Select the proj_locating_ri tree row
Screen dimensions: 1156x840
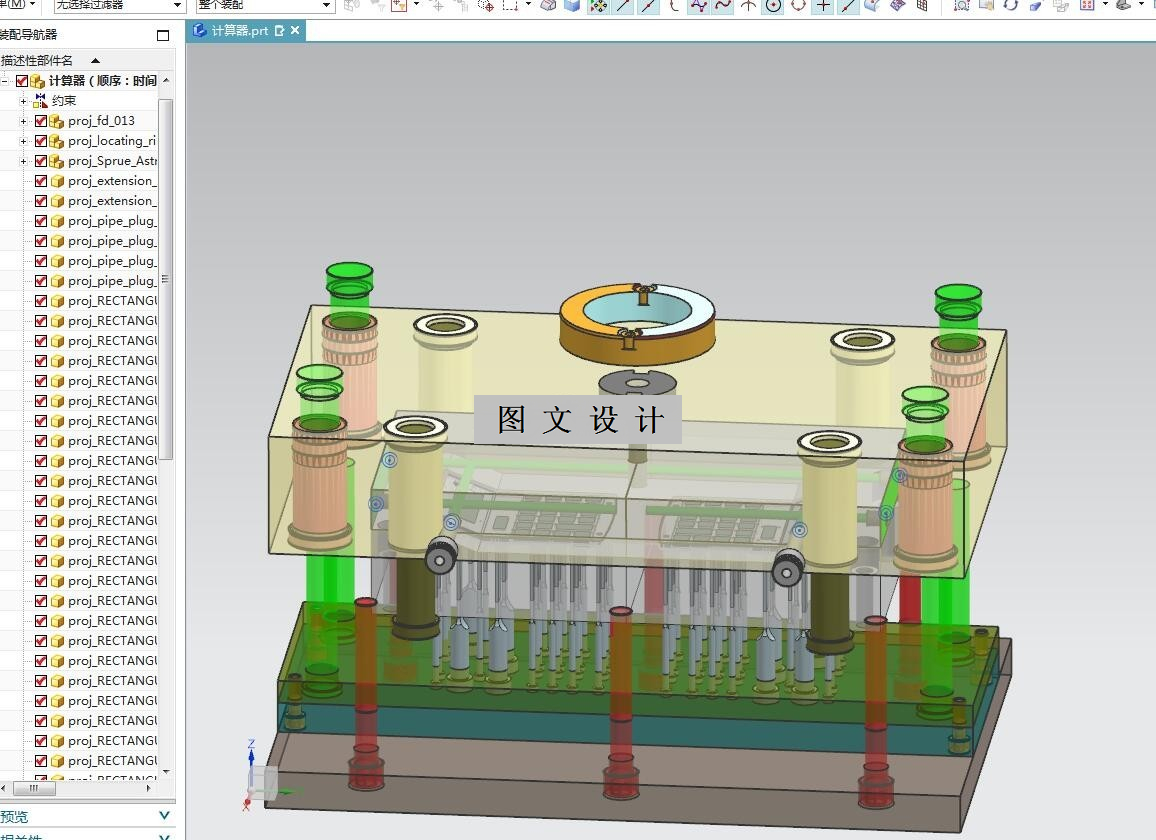pyautogui.click(x=112, y=141)
